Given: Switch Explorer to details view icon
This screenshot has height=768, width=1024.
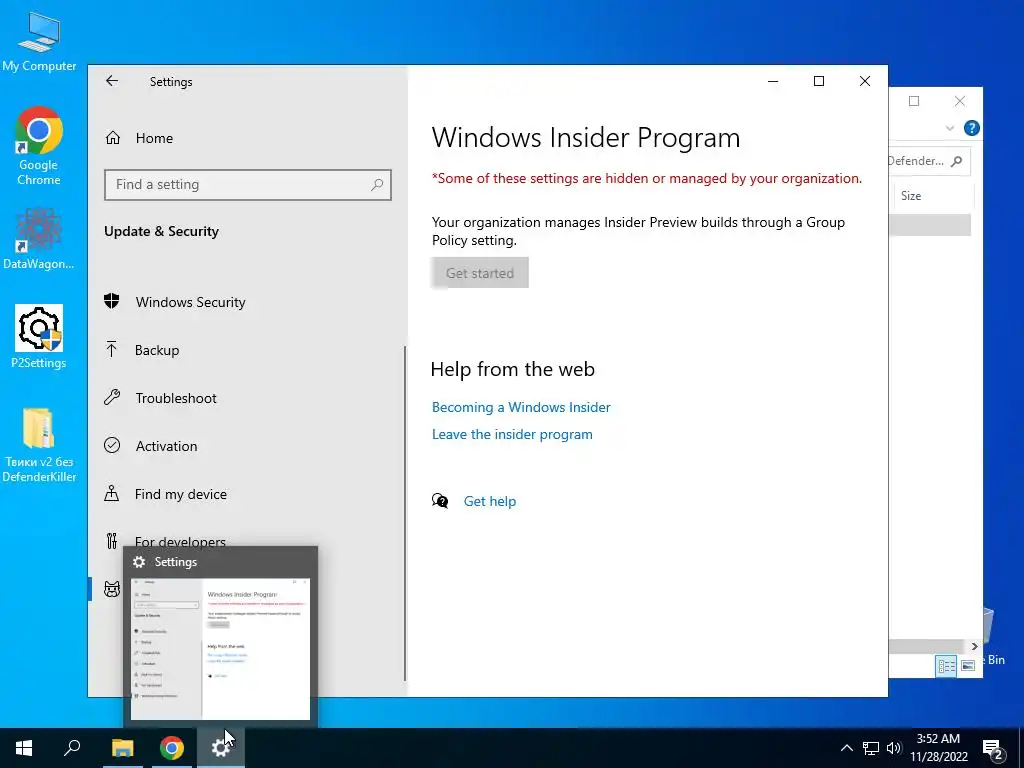Looking at the screenshot, I should [x=946, y=666].
